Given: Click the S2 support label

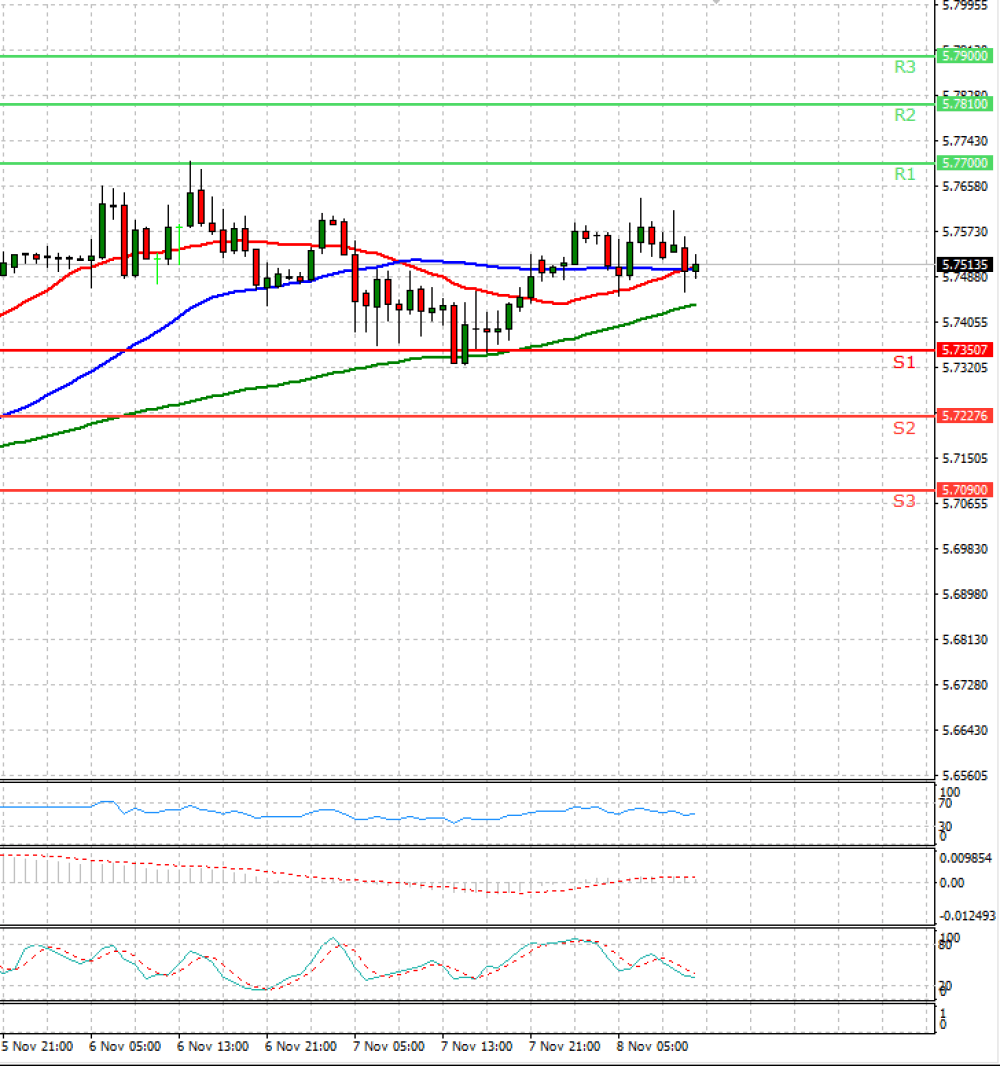Looking at the screenshot, I should [903, 428].
